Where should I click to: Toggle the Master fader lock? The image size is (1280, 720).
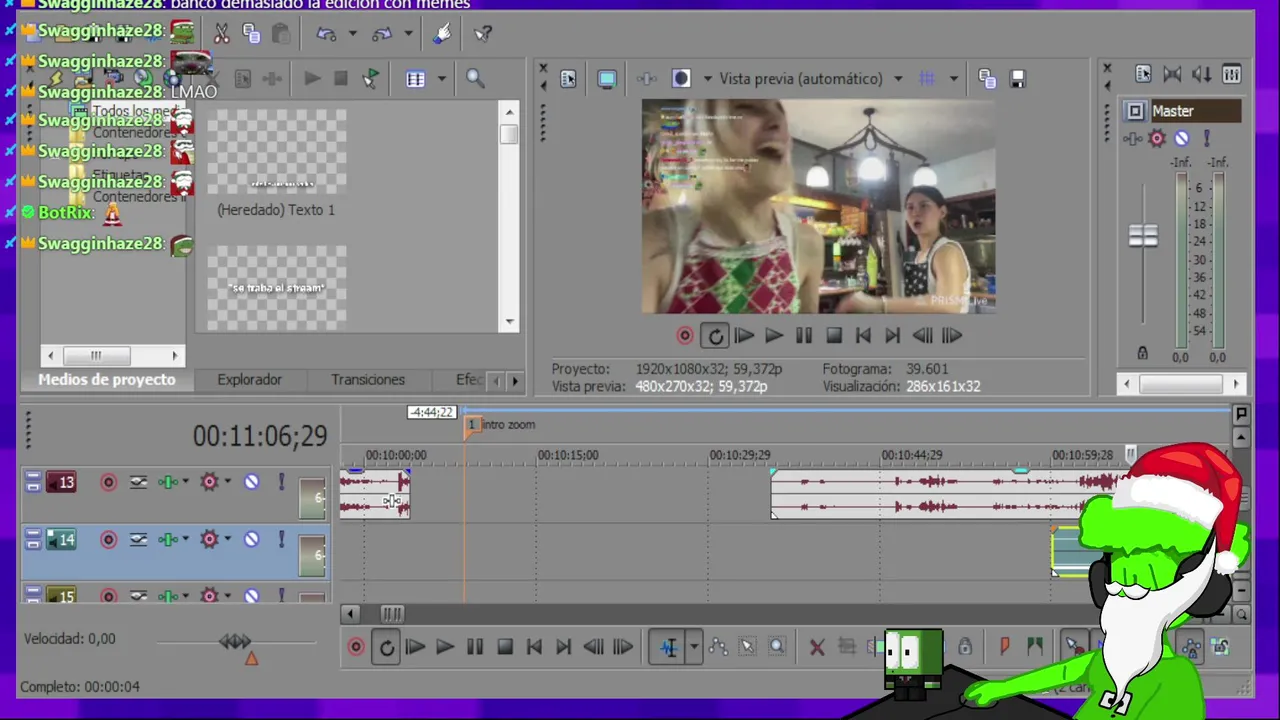[x=1142, y=353]
